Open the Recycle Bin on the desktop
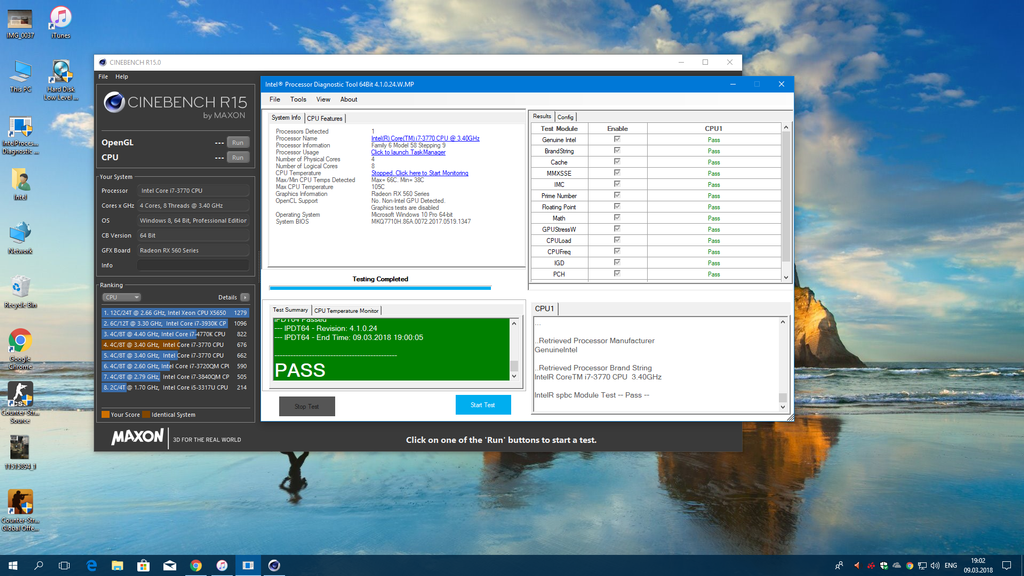This screenshot has width=1024, height=576. (20, 292)
